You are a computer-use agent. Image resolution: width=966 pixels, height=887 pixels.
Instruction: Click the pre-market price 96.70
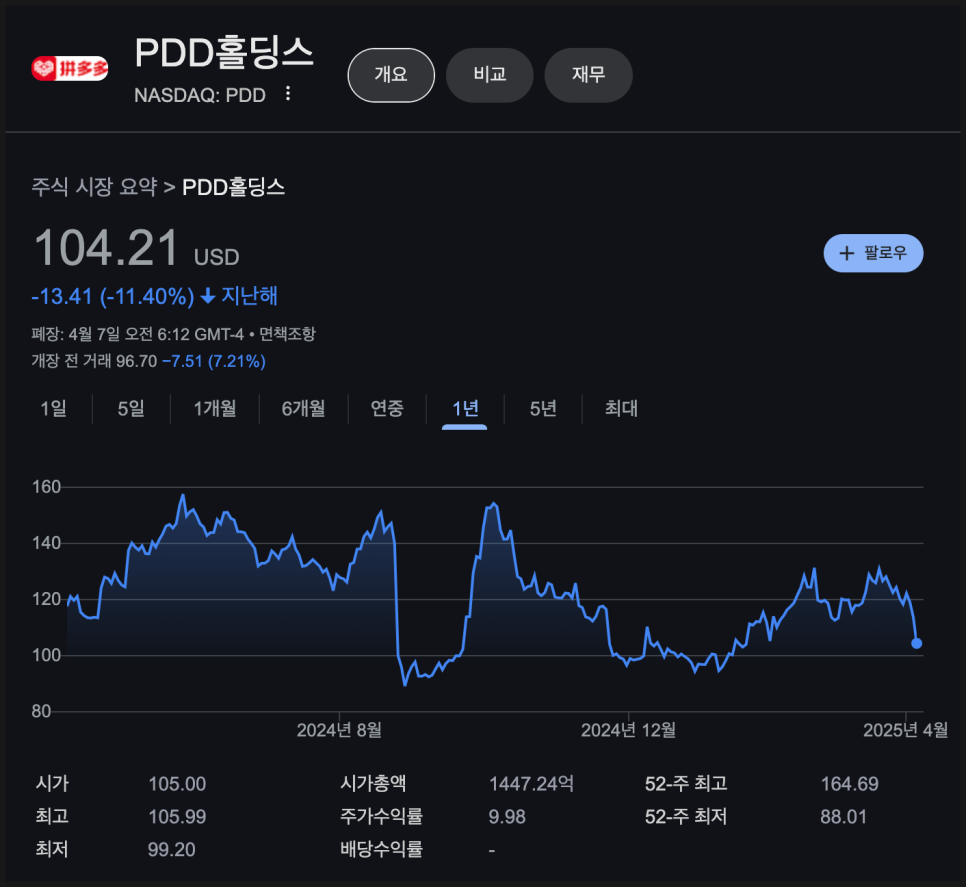pyautogui.click(x=137, y=361)
